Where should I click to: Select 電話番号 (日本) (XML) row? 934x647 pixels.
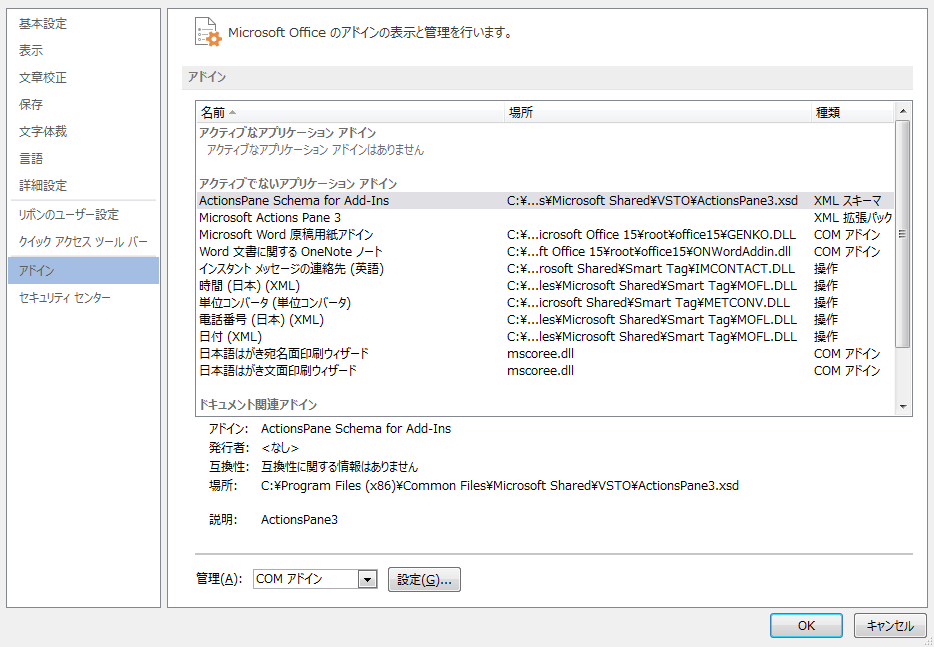point(545,319)
